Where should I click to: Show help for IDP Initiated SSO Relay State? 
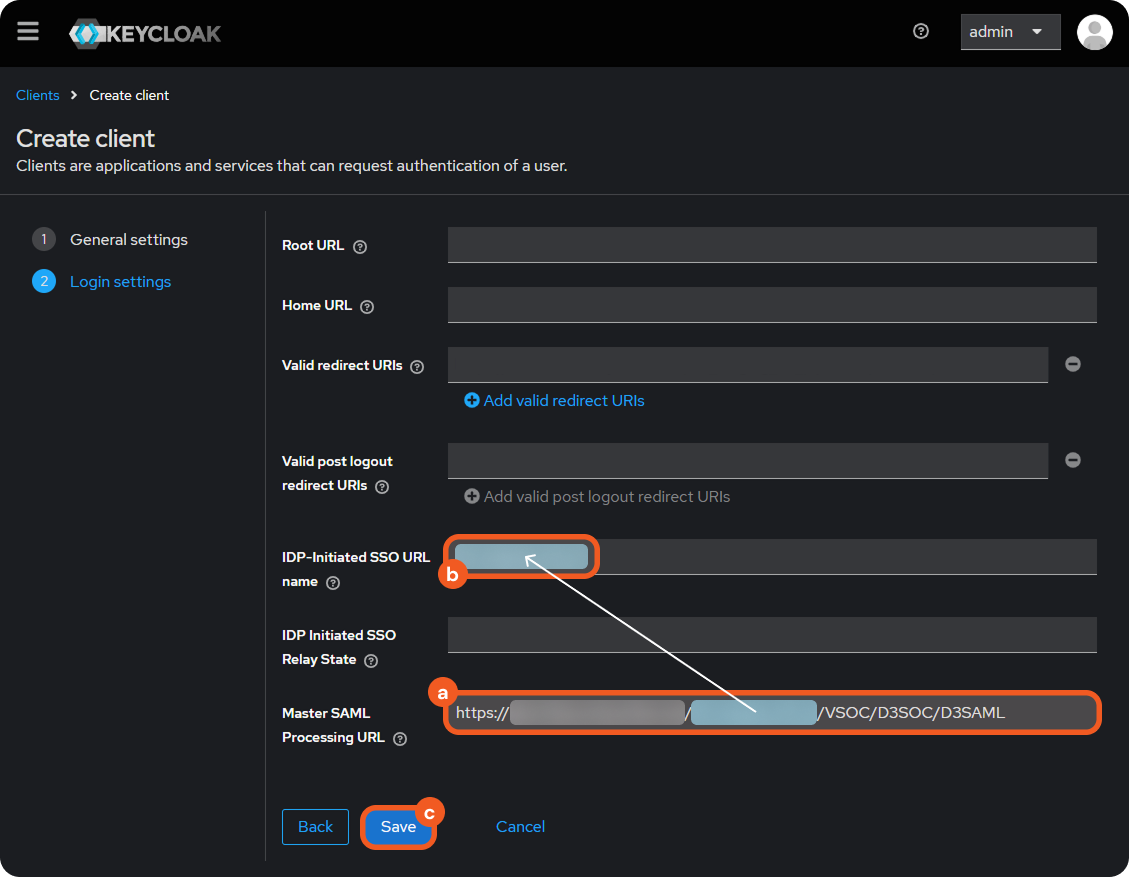tap(371, 661)
